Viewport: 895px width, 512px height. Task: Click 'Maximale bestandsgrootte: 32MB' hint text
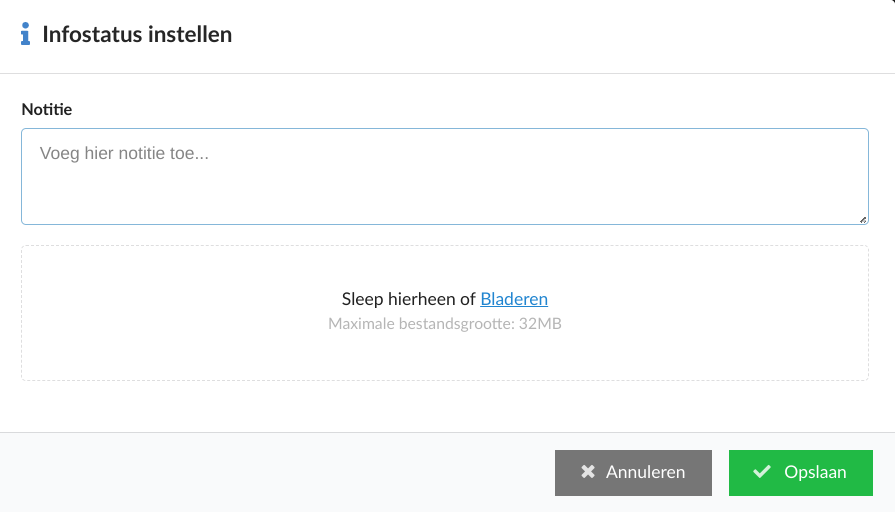(445, 324)
